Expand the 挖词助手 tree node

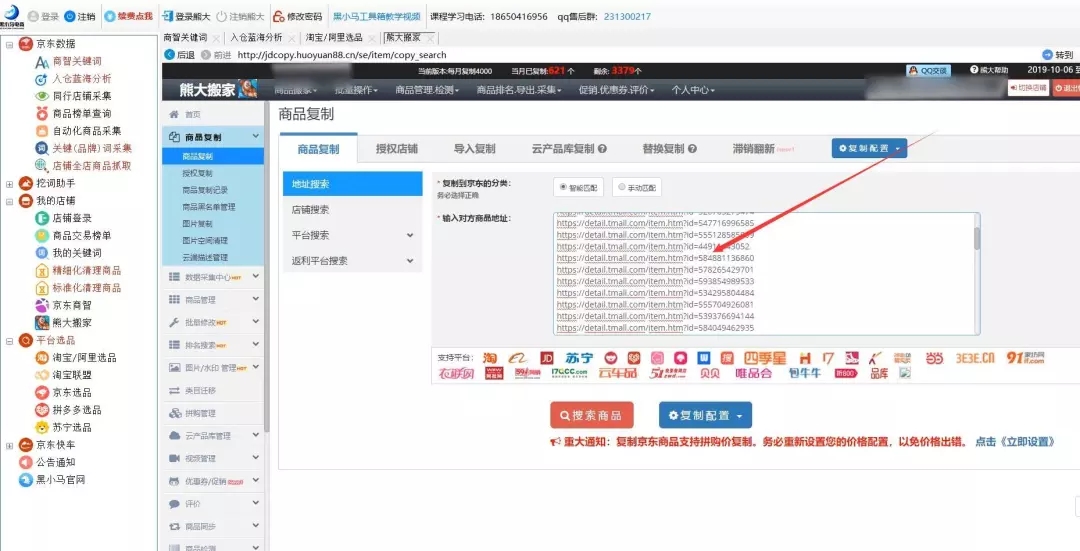pos(10,184)
